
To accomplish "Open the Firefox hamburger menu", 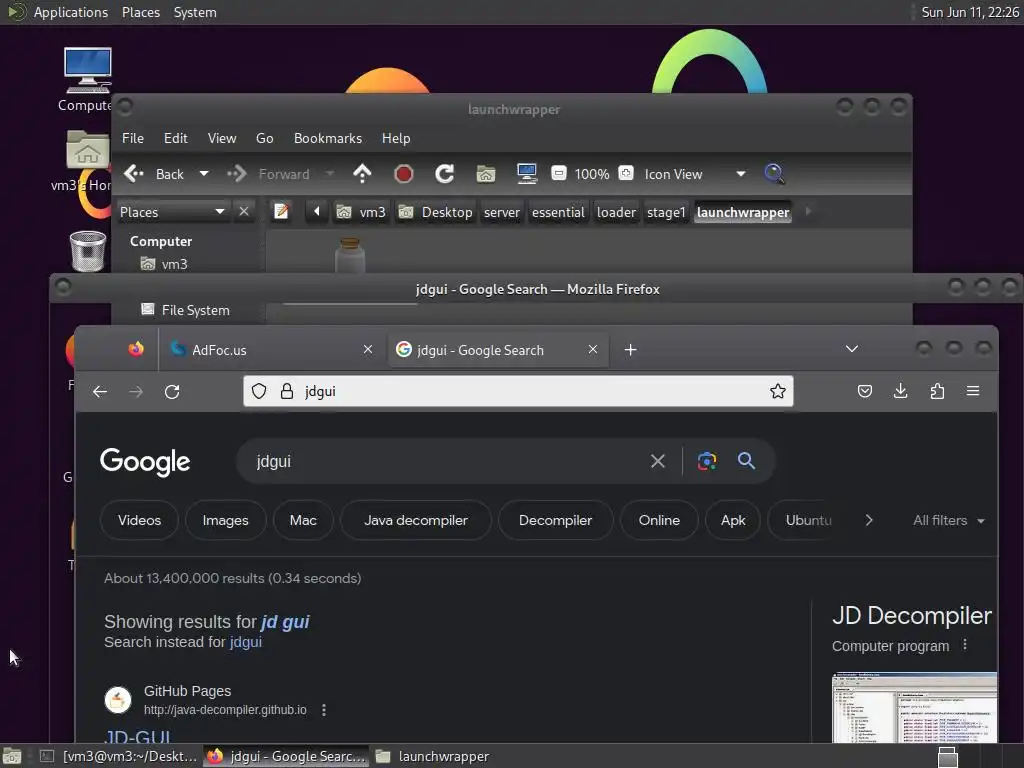I will (x=973, y=391).
